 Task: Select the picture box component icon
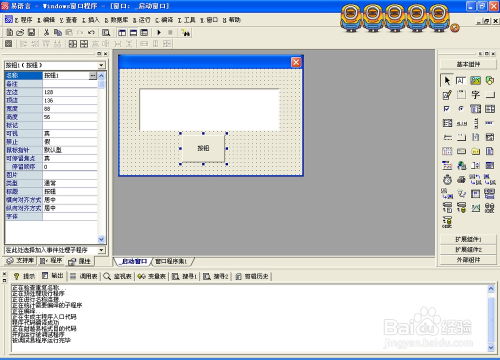click(476, 80)
